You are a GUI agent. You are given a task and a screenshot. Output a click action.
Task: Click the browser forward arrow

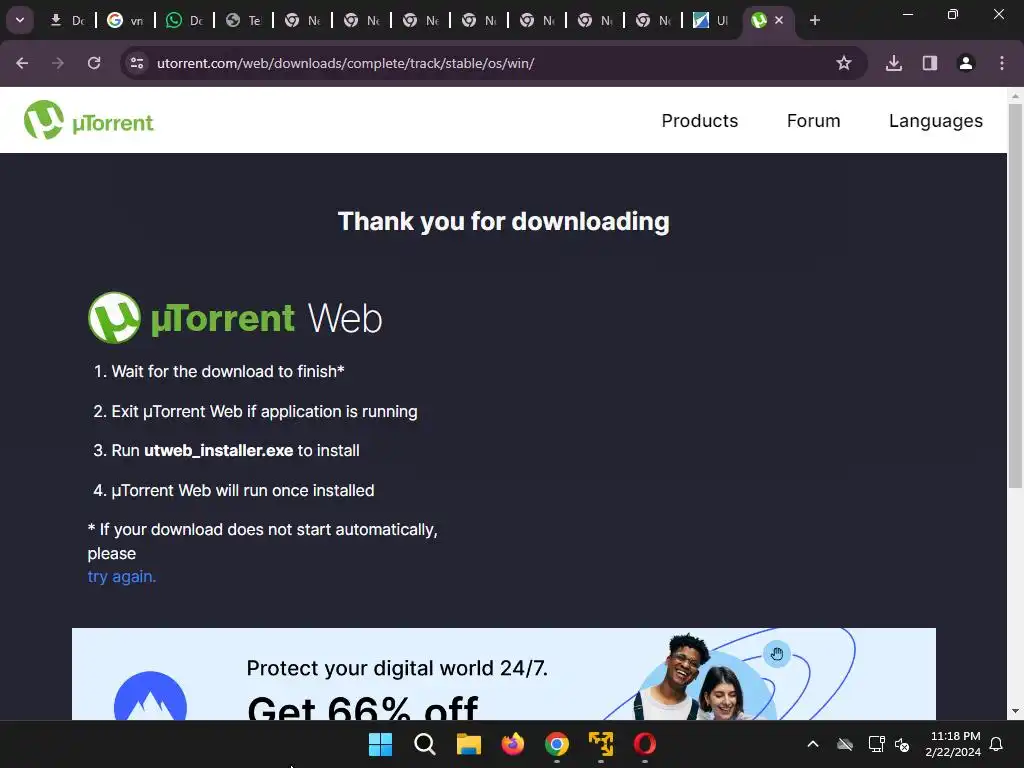(x=58, y=63)
